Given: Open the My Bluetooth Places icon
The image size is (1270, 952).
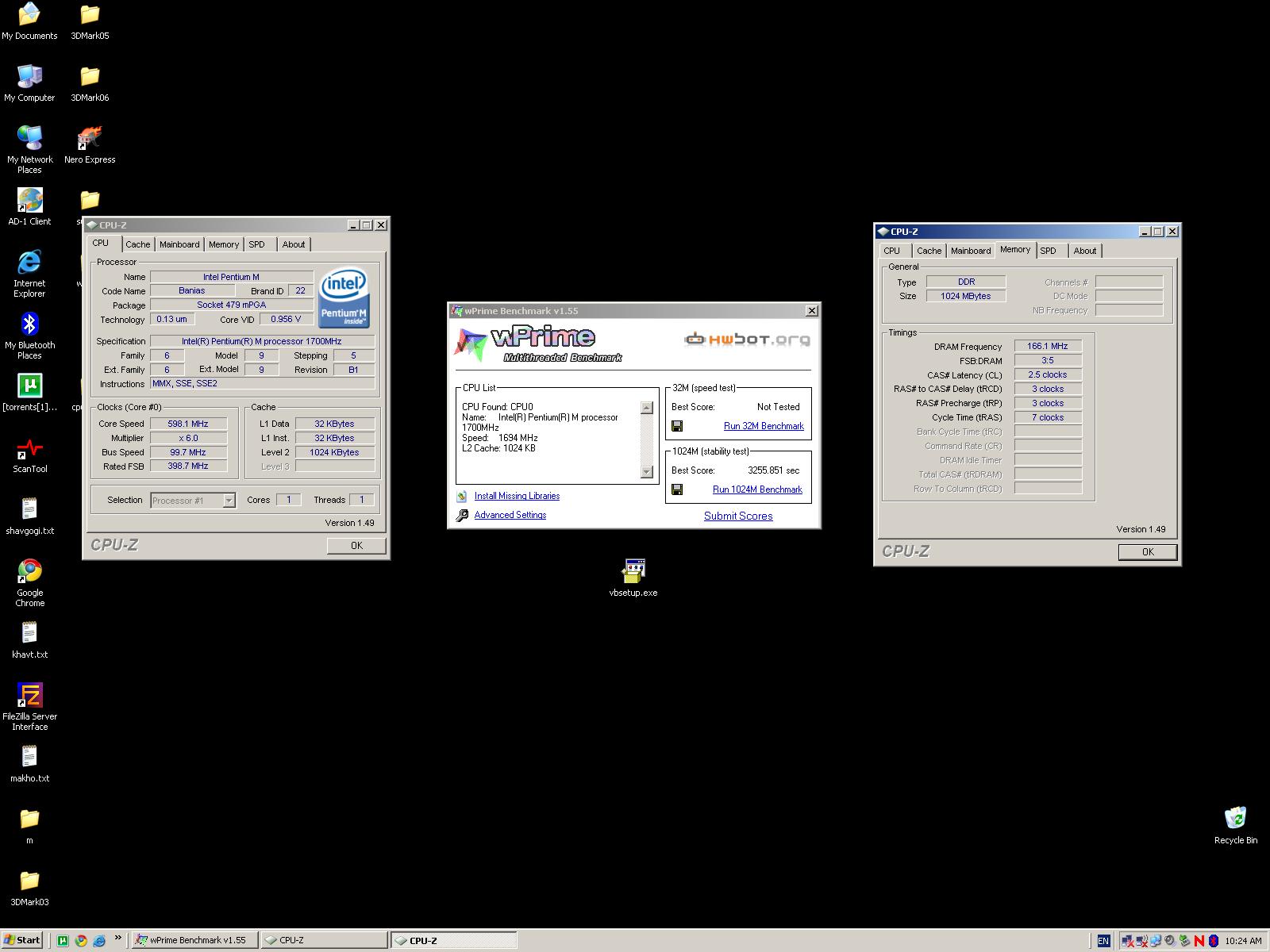Looking at the screenshot, I should click(29, 336).
